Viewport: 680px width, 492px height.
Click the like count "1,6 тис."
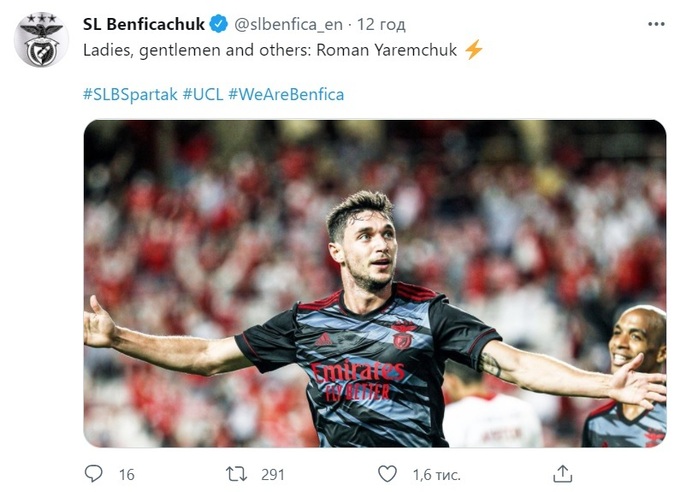pyautogui.click(x=432, y=473)
